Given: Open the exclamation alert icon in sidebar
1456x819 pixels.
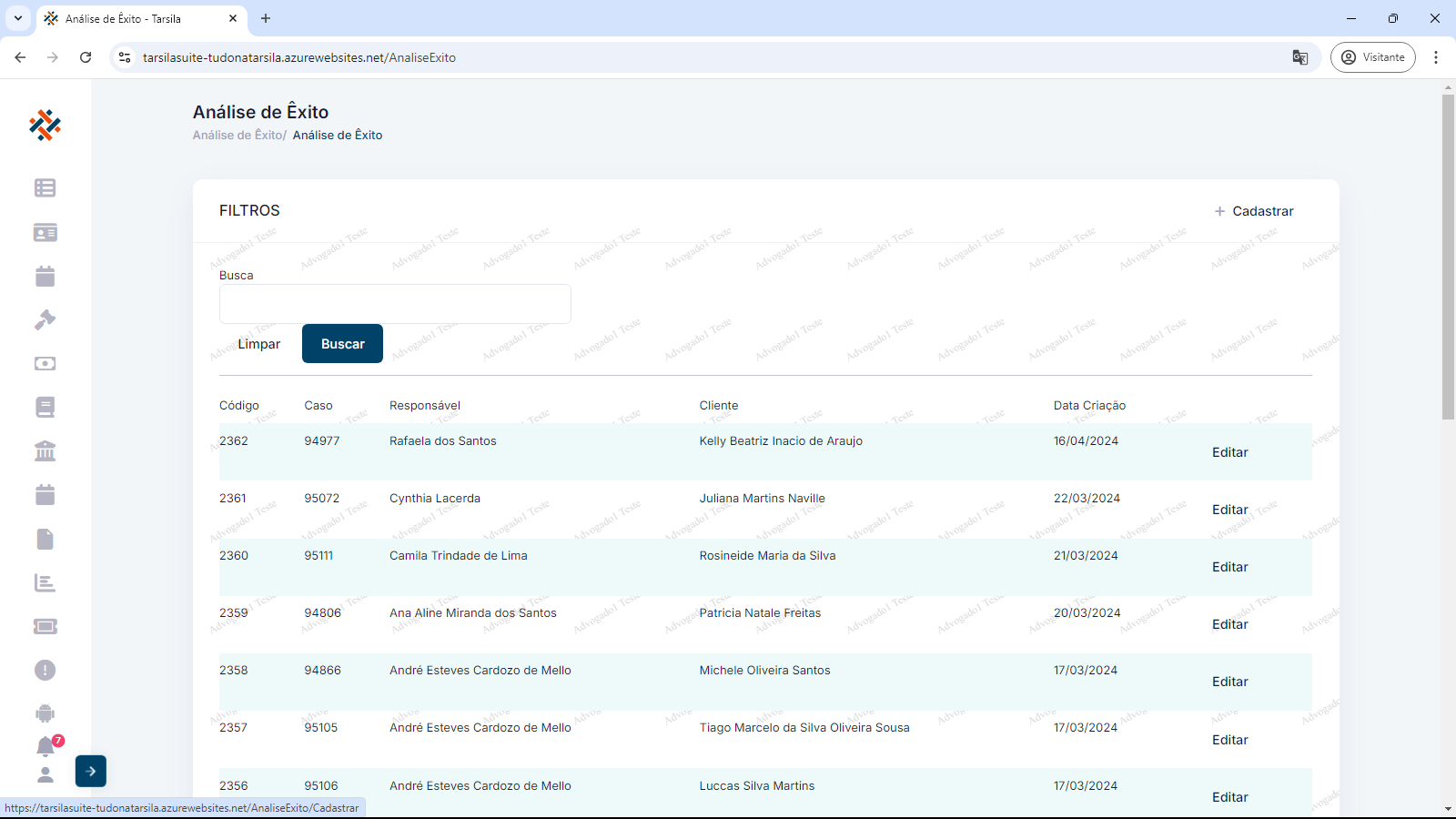Looking at the screenshot, I should coord(45,671).
